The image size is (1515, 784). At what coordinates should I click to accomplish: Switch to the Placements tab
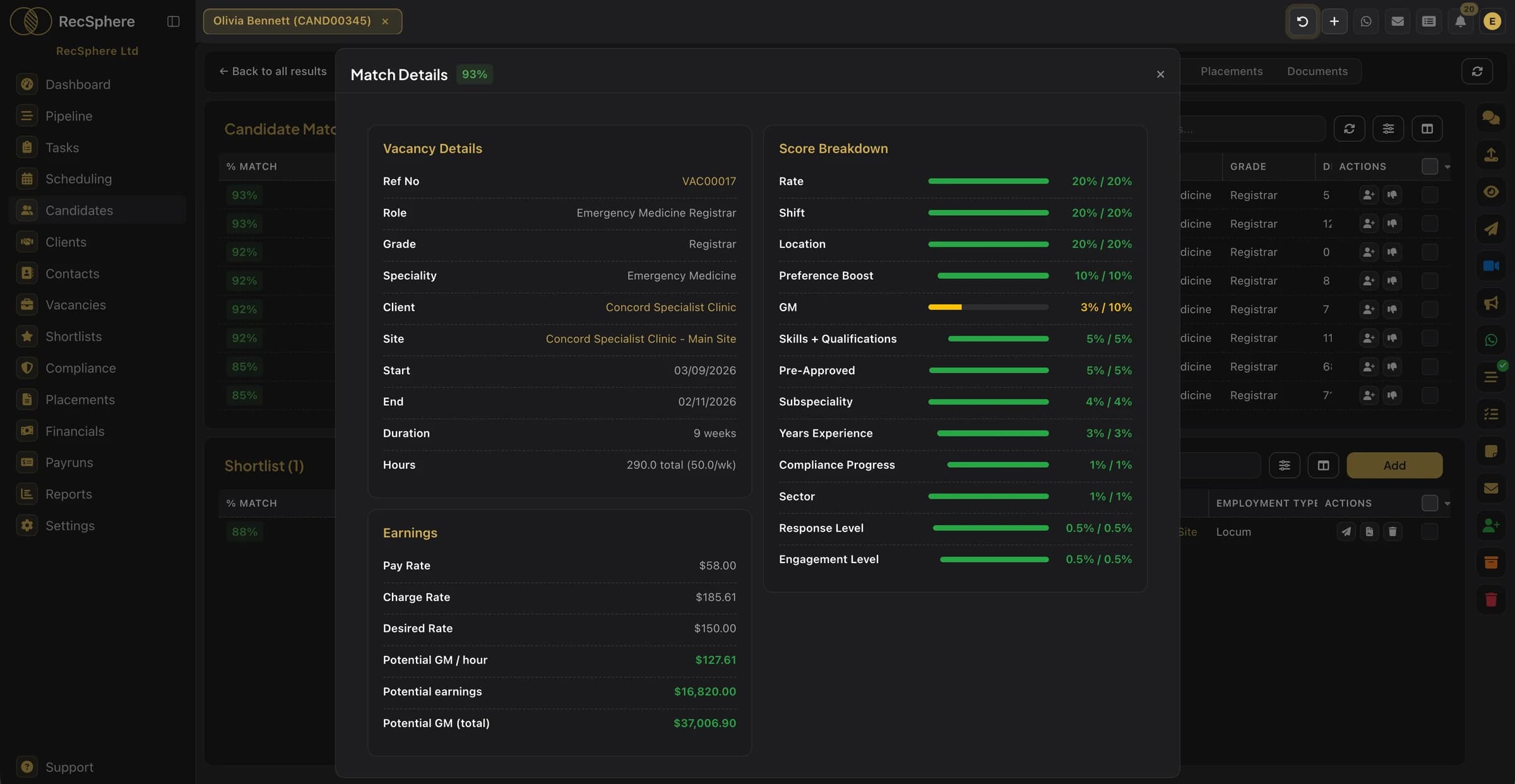1232,71
